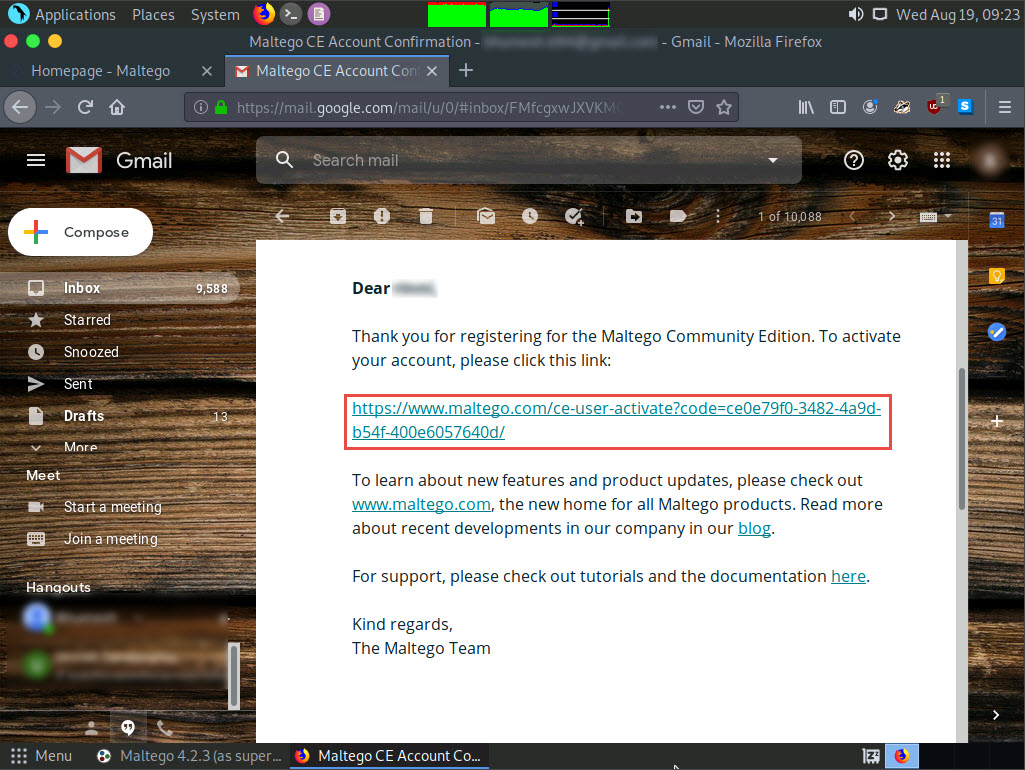
Task: Show newer message with the chevron
Action: [x=852, y=216]
